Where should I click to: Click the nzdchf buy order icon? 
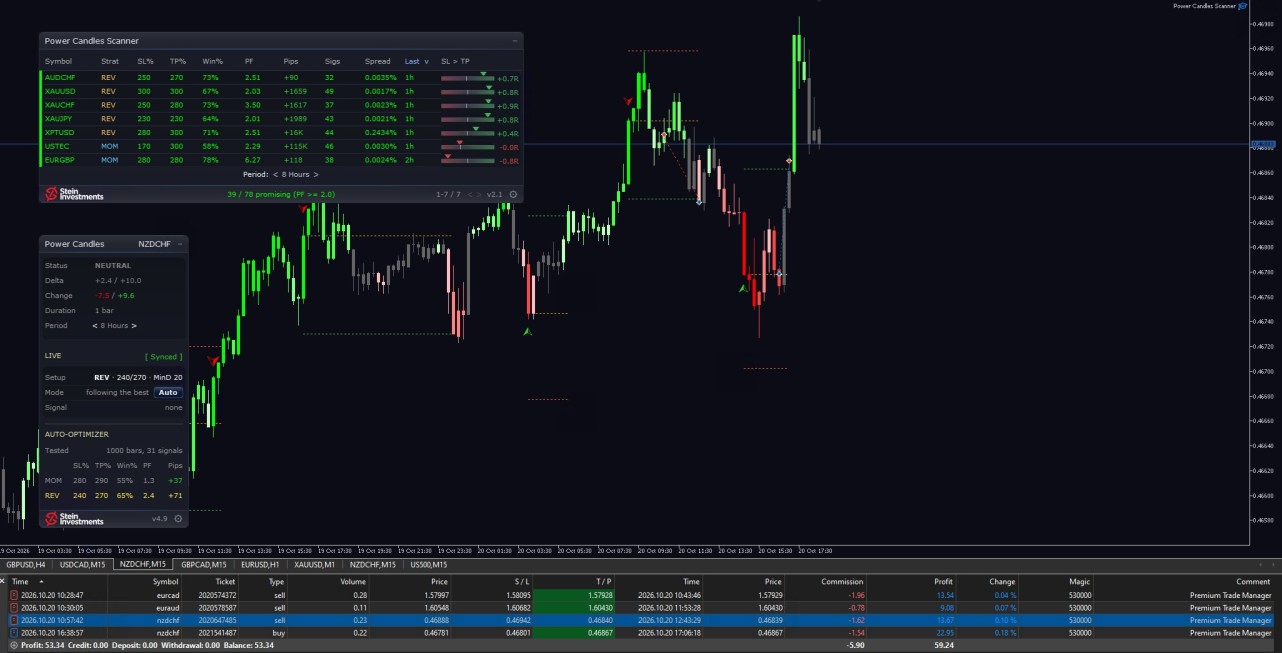(14, 633)
